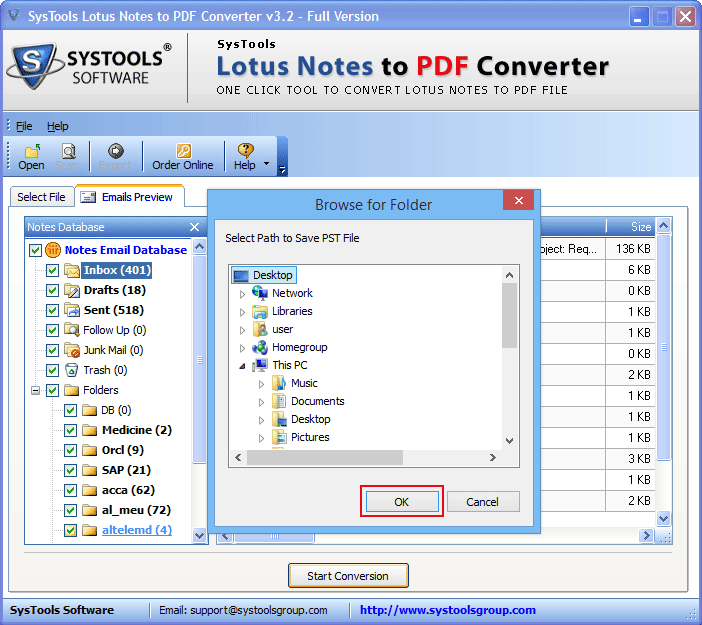Select the Junk Mail folder icon
The image size is (702, 625).
pyautogui.click(x=72, y=350)
